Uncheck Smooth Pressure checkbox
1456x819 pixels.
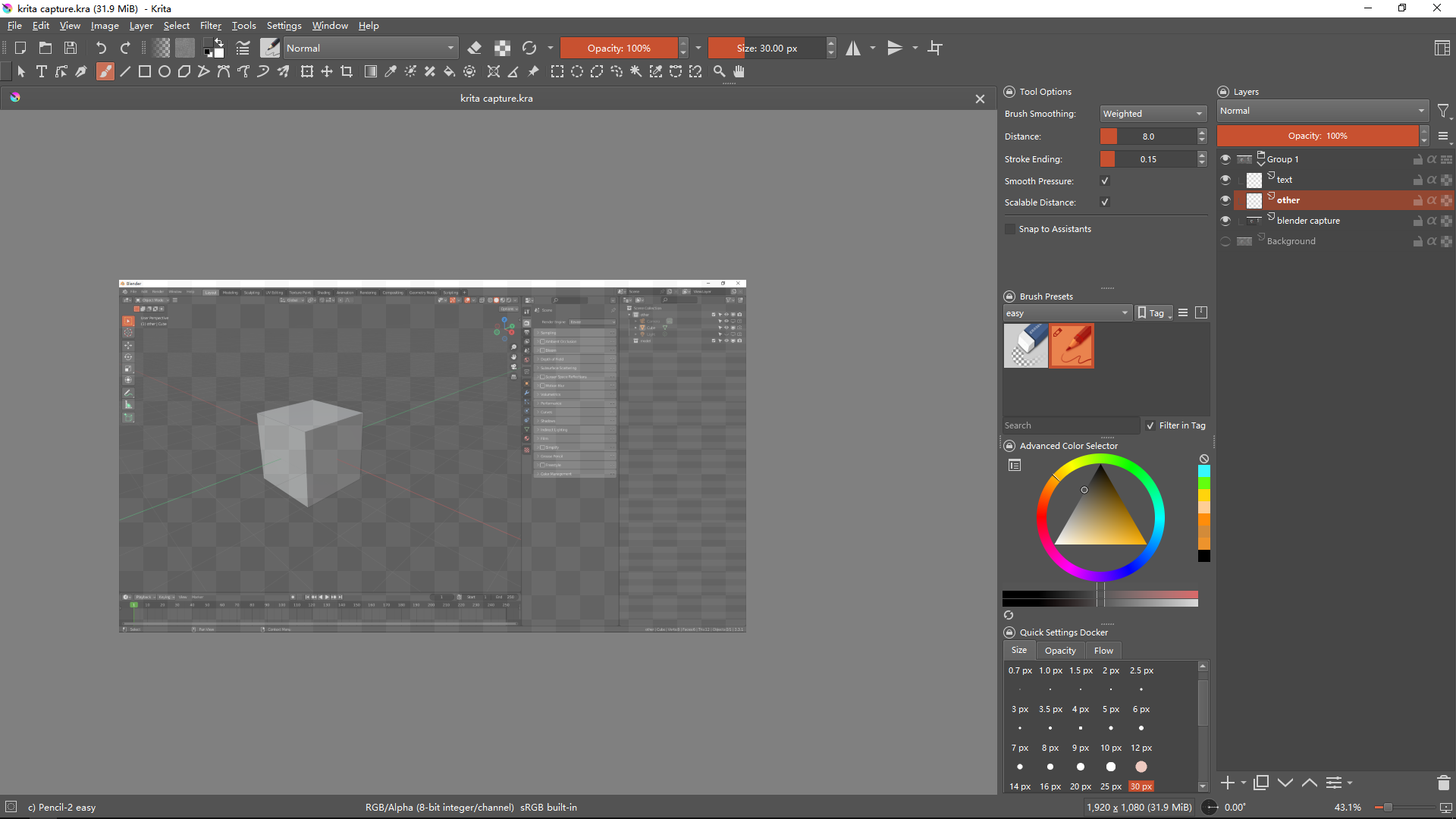pos(1105,181)
